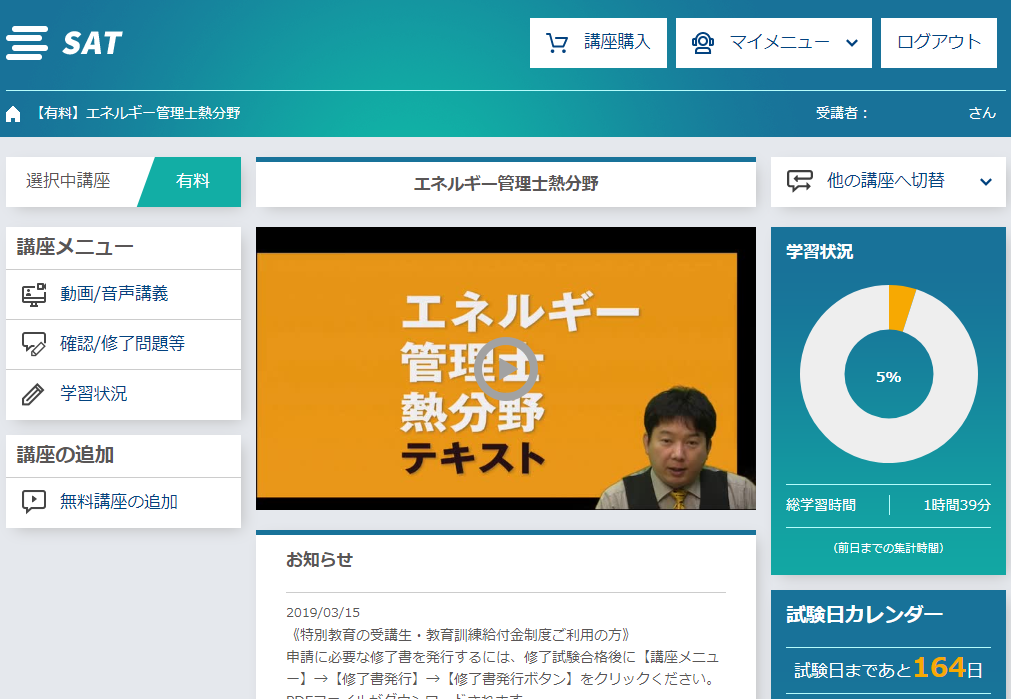
Task: Click the video lecture monitor icon
Action: (x=34, y=294)
